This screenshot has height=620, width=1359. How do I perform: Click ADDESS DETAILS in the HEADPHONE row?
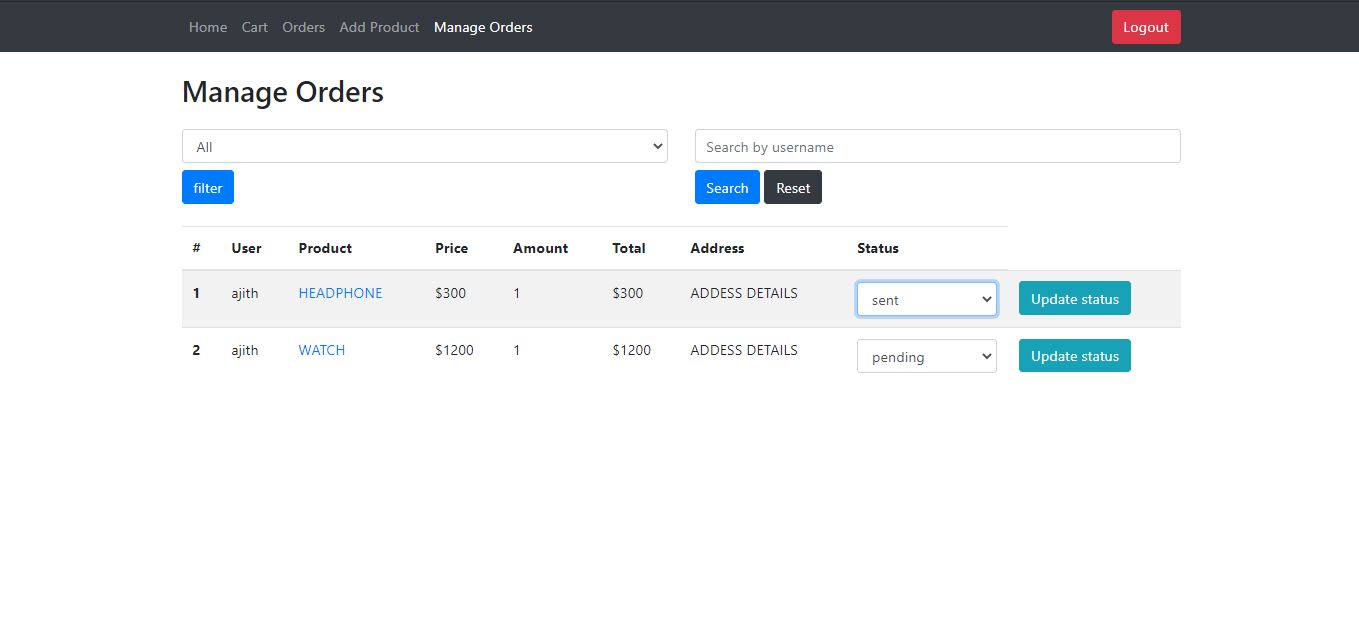pos(744,293)
